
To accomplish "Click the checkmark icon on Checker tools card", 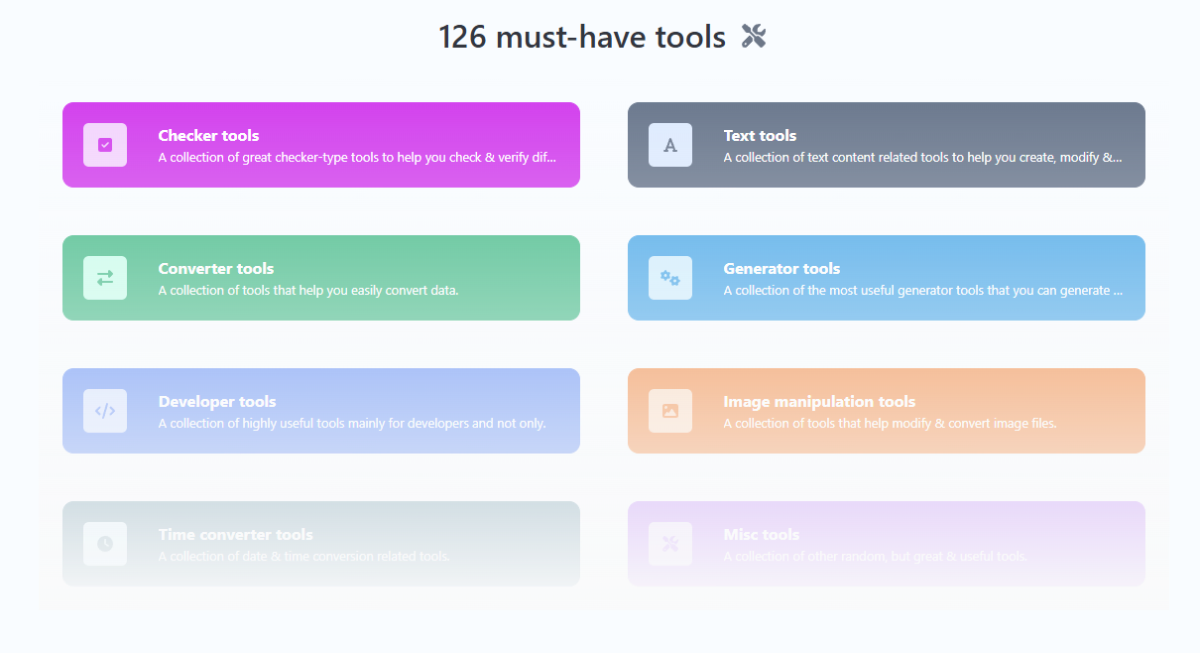I will coord(105,145).
